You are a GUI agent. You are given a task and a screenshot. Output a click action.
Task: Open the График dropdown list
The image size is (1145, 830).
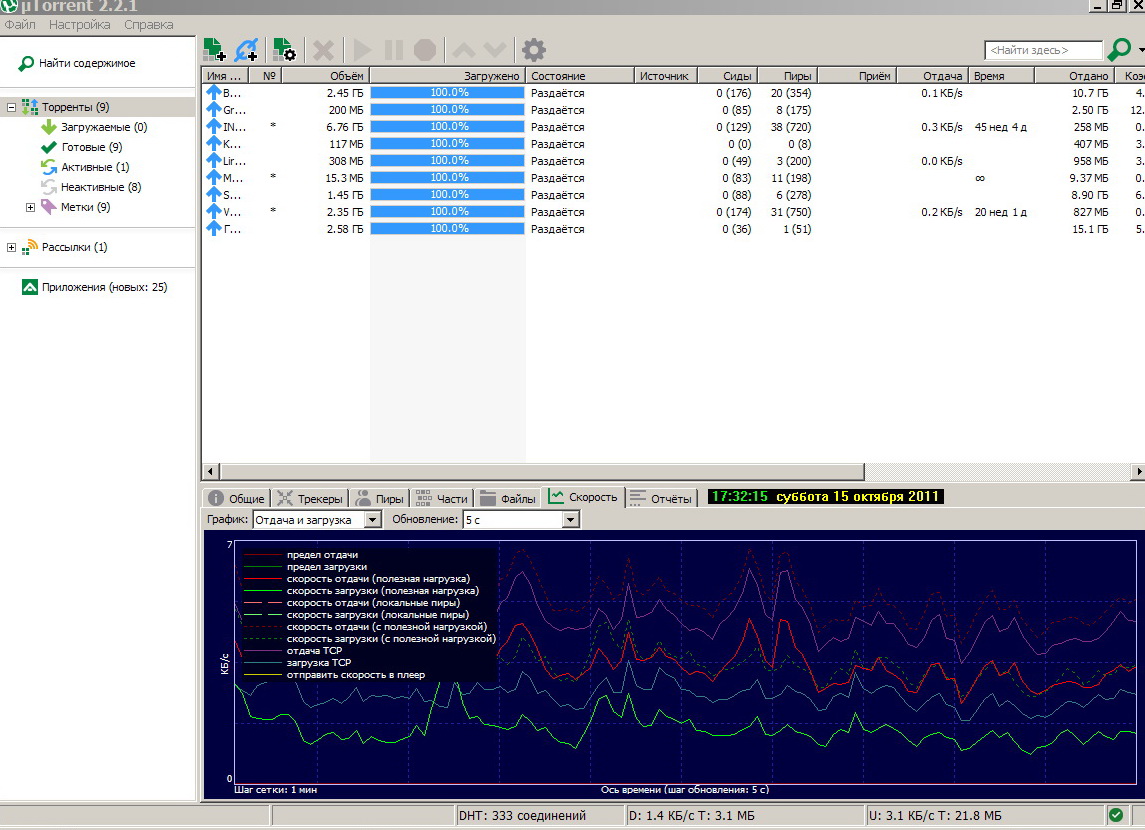tap(372, 520)
